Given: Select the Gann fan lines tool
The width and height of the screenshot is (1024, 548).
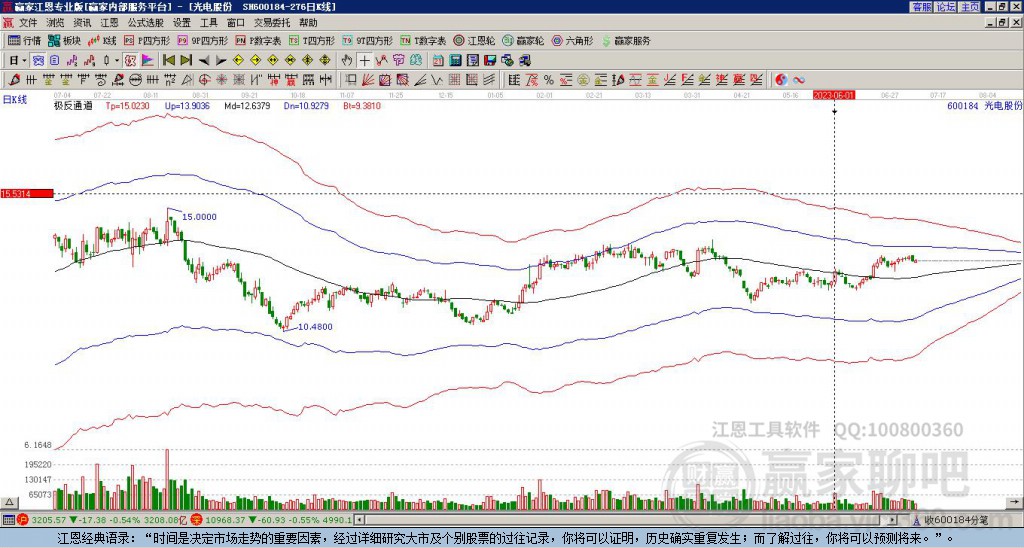Looking at the screenshot, I should (368, 80).
